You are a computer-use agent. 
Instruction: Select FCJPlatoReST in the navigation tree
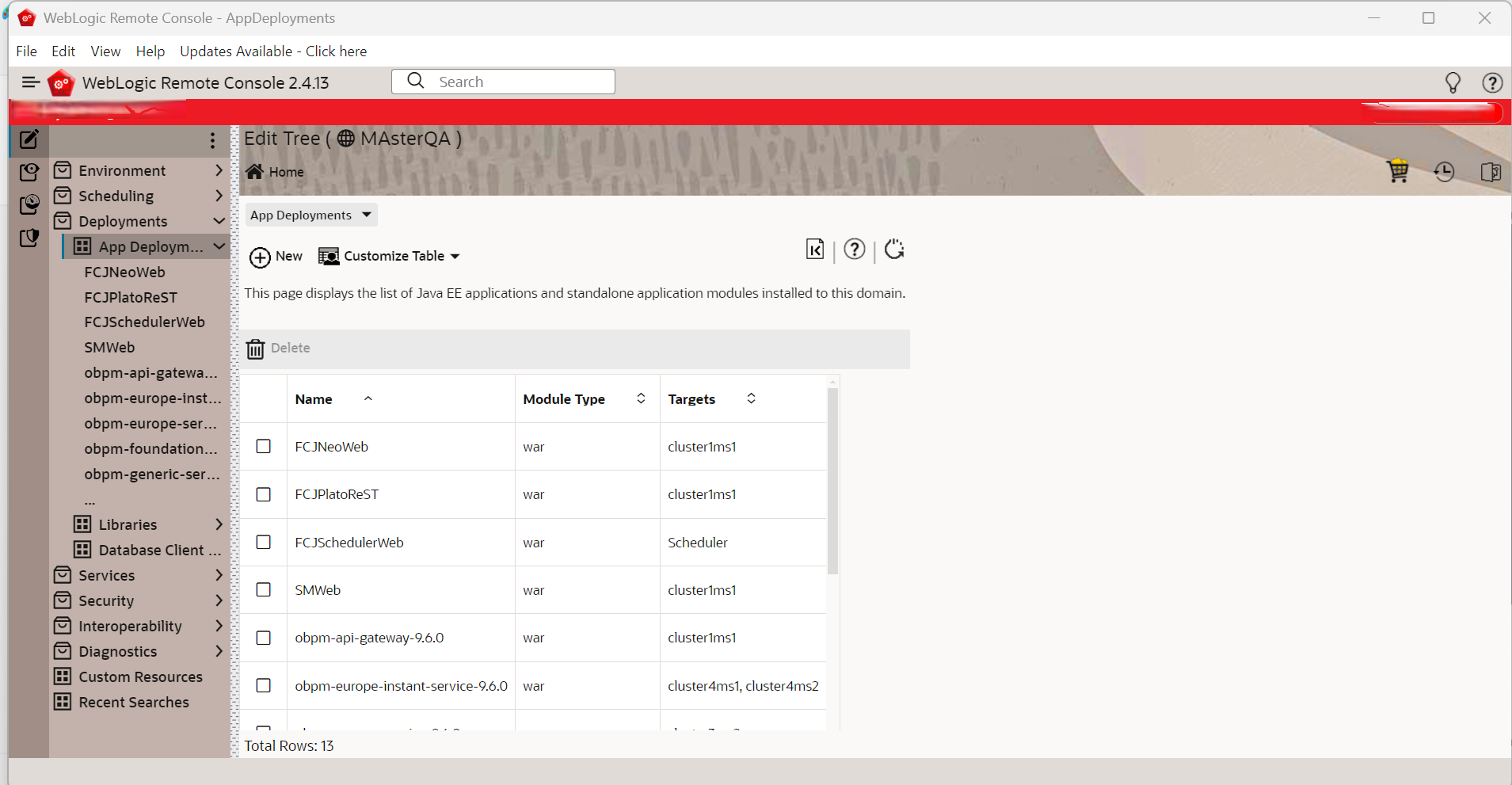coord(131,297)
